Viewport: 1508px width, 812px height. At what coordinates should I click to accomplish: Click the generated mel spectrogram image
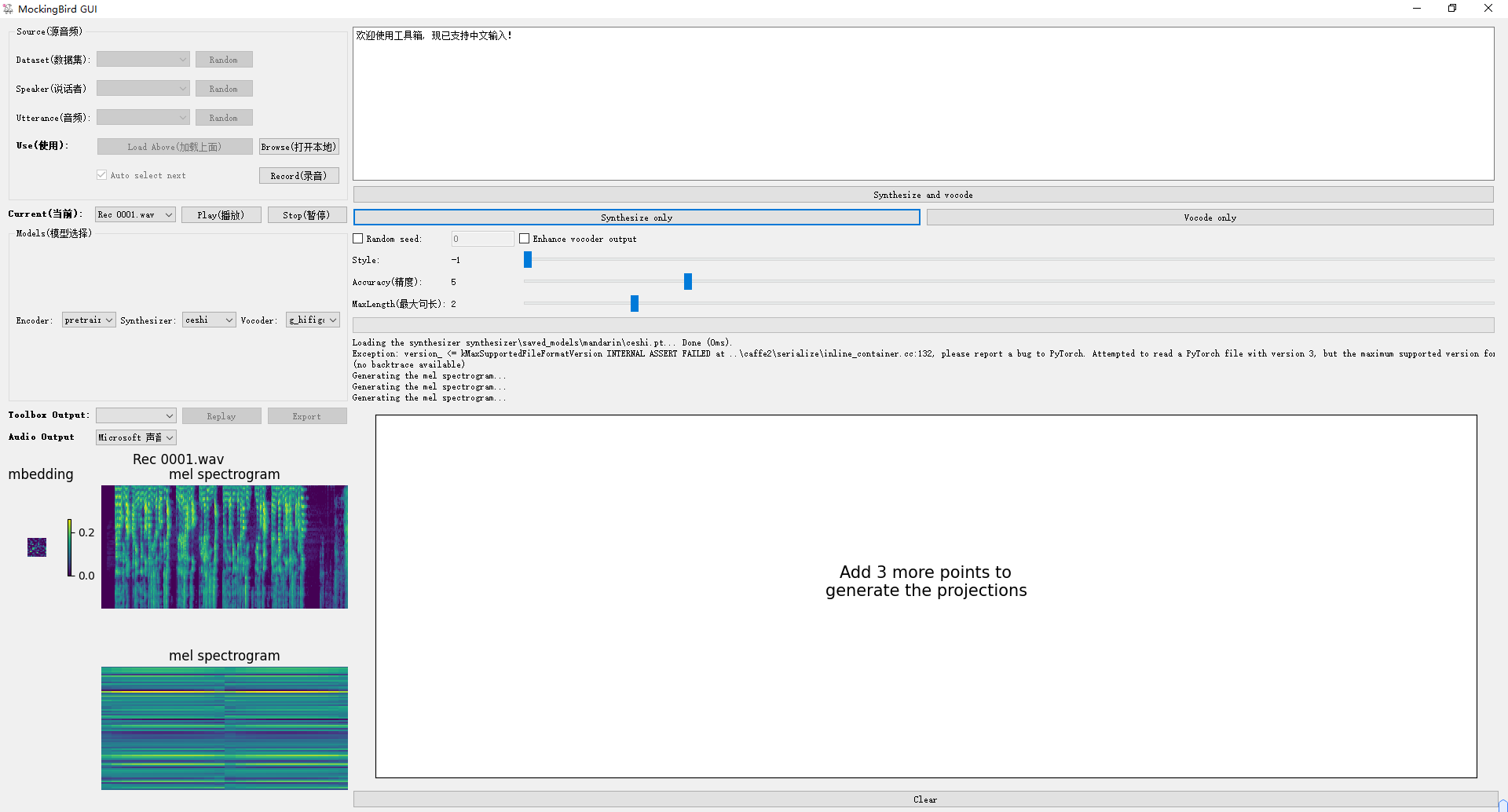pyautogui.click(x=225, y=728)
